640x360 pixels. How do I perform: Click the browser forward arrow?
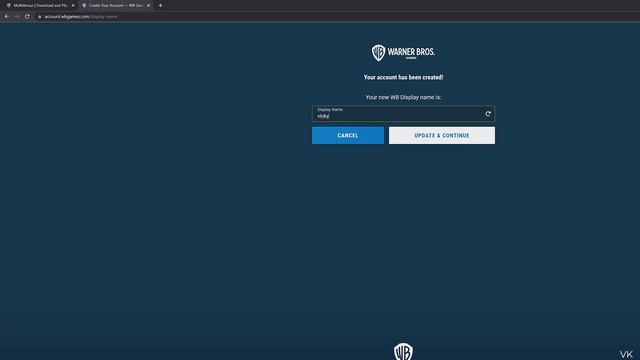point(17,16)
